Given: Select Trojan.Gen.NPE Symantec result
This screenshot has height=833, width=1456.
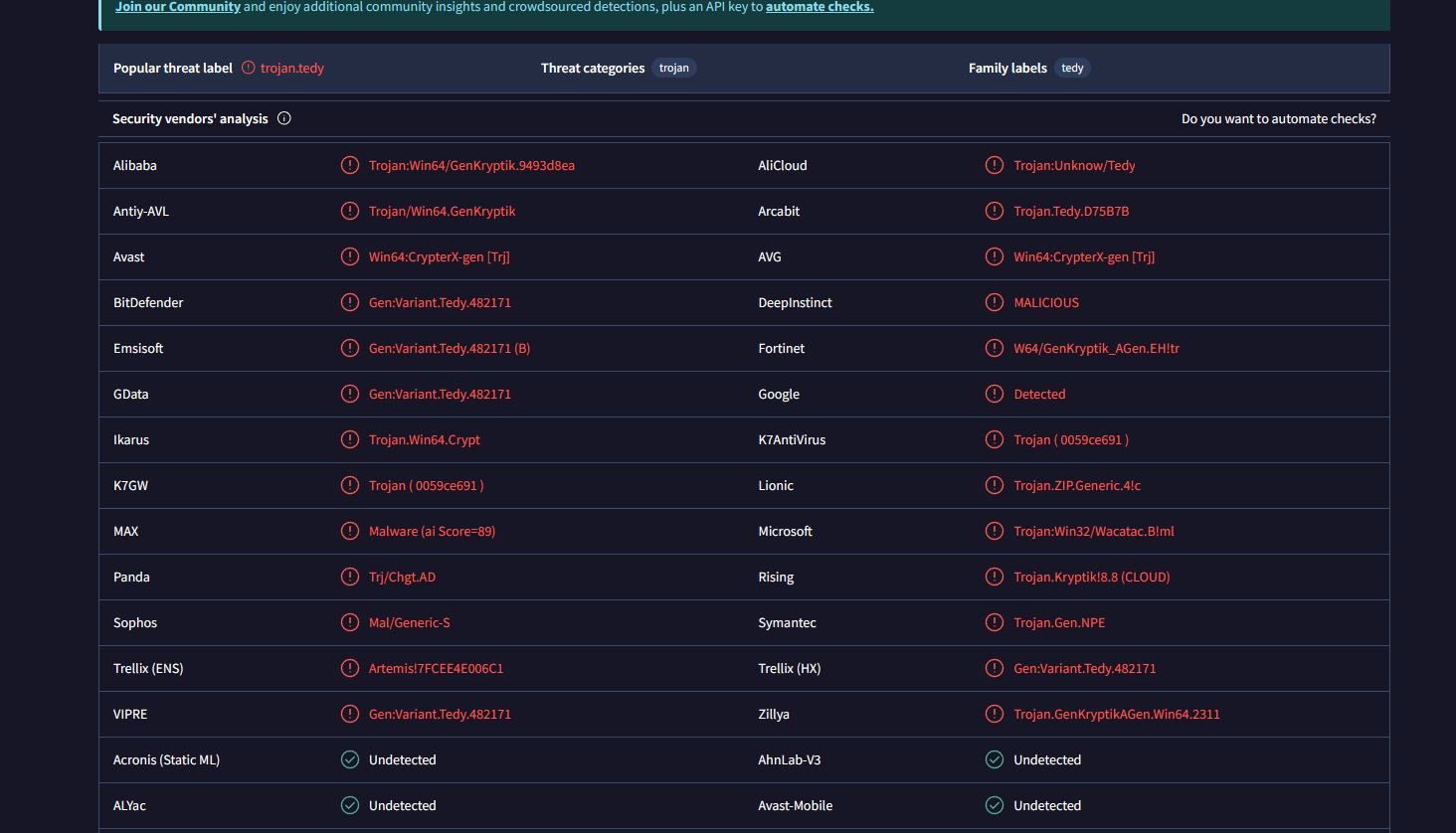Looking at the screenshot, I should 1059,622.
